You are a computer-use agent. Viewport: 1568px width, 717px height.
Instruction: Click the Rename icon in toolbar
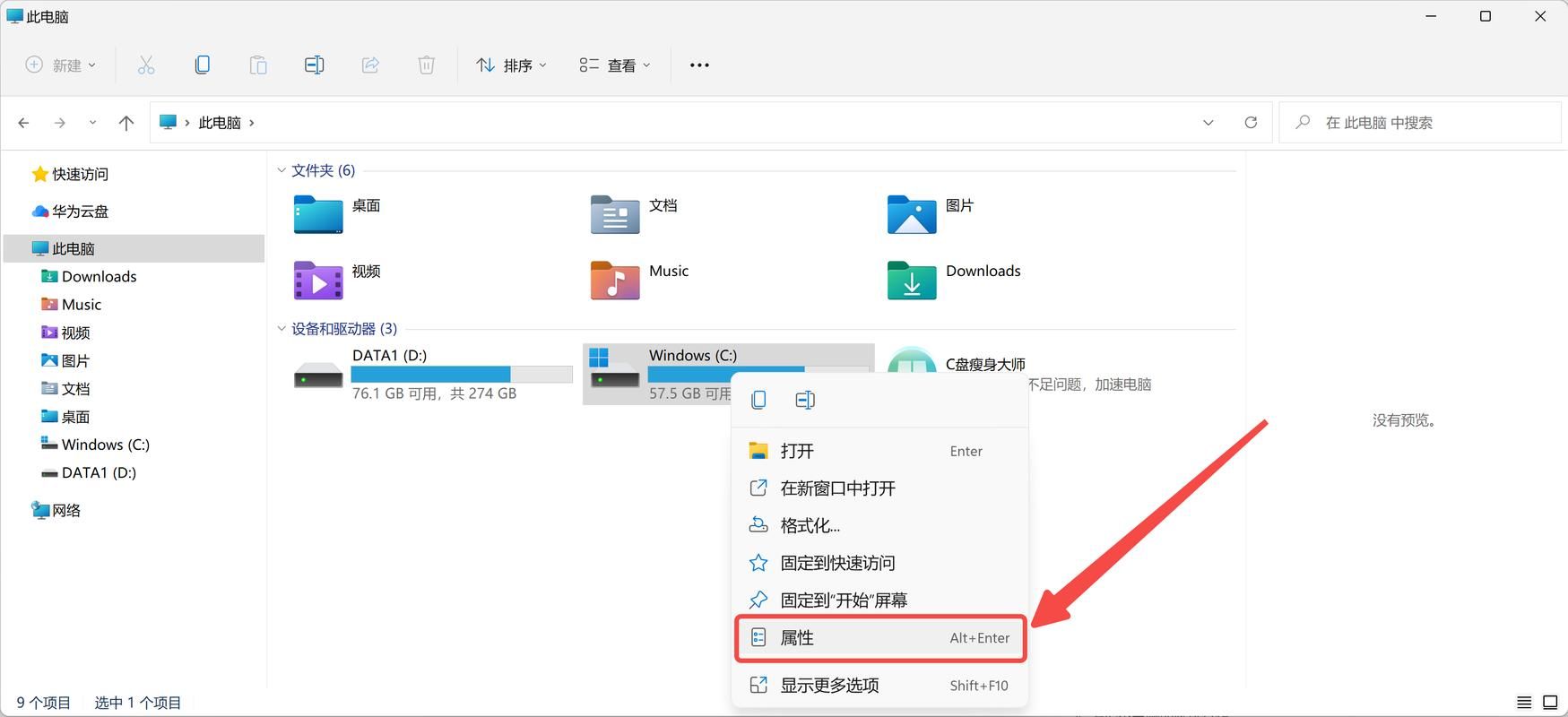314,65
